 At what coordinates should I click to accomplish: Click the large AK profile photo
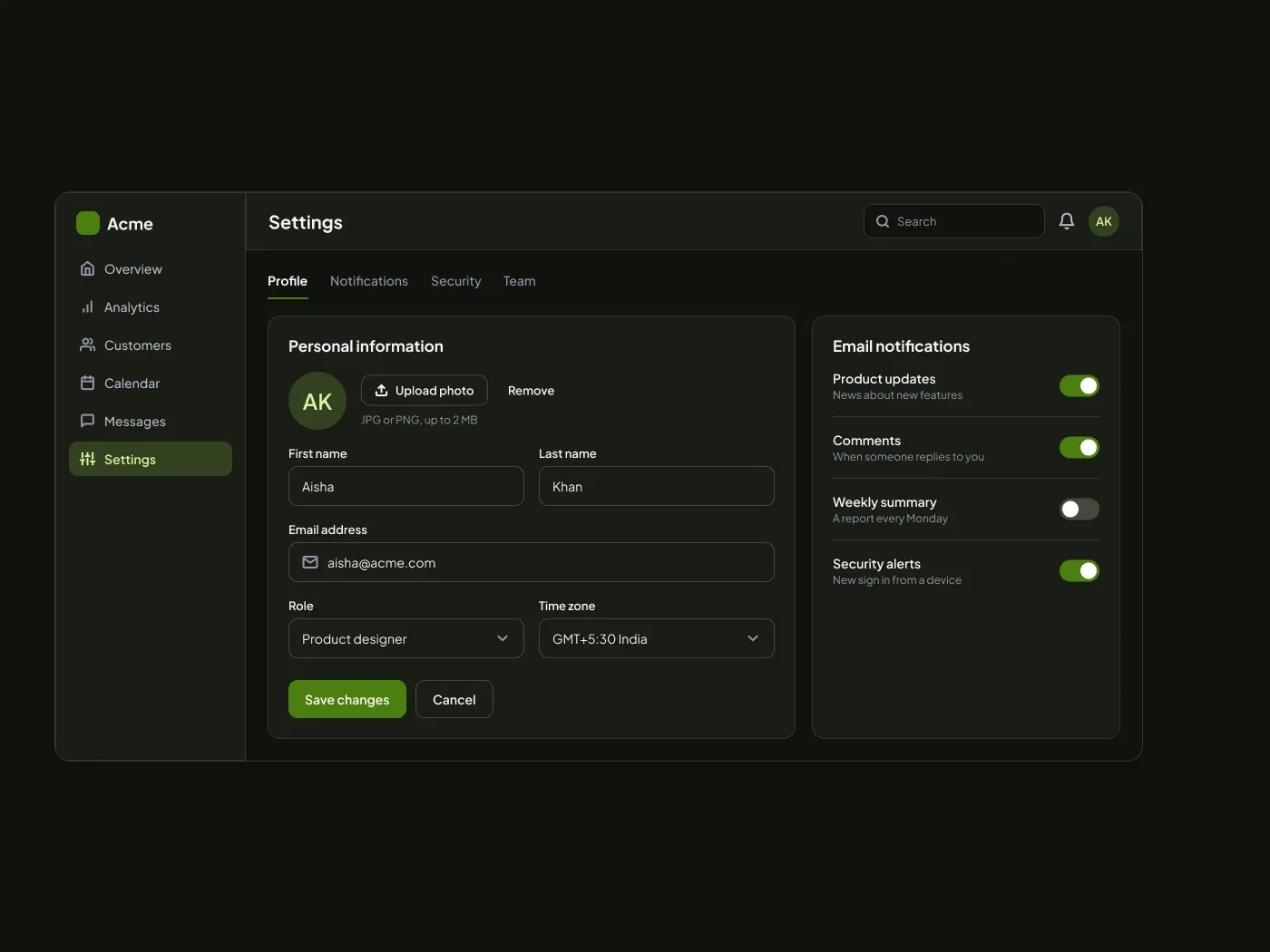(x=317, y=401)
